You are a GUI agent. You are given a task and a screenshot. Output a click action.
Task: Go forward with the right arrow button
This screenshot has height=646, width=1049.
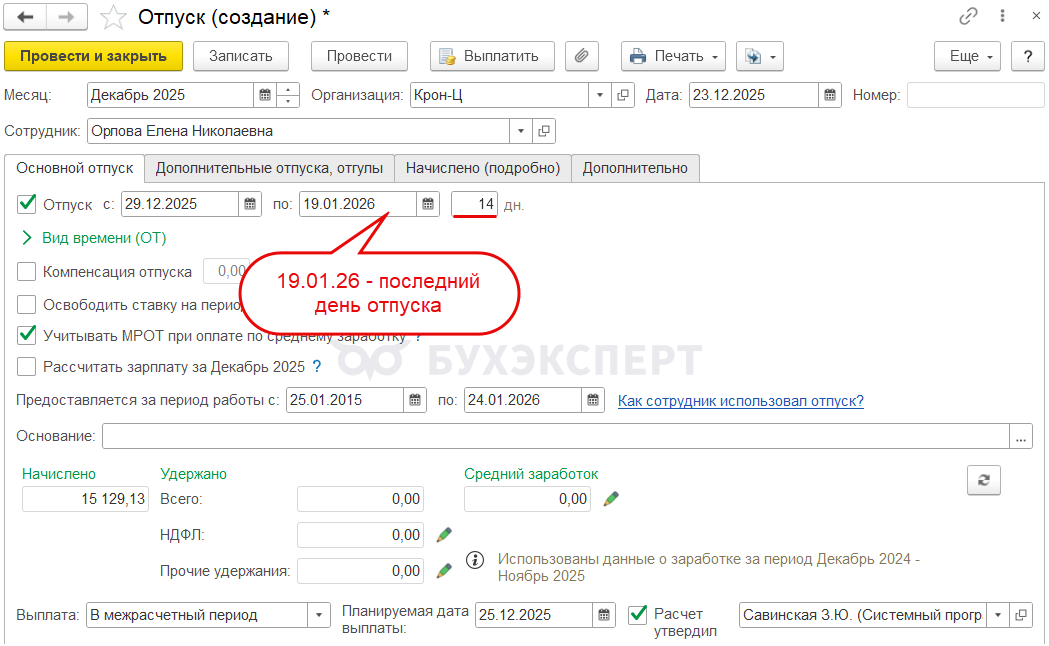[66, 17]
